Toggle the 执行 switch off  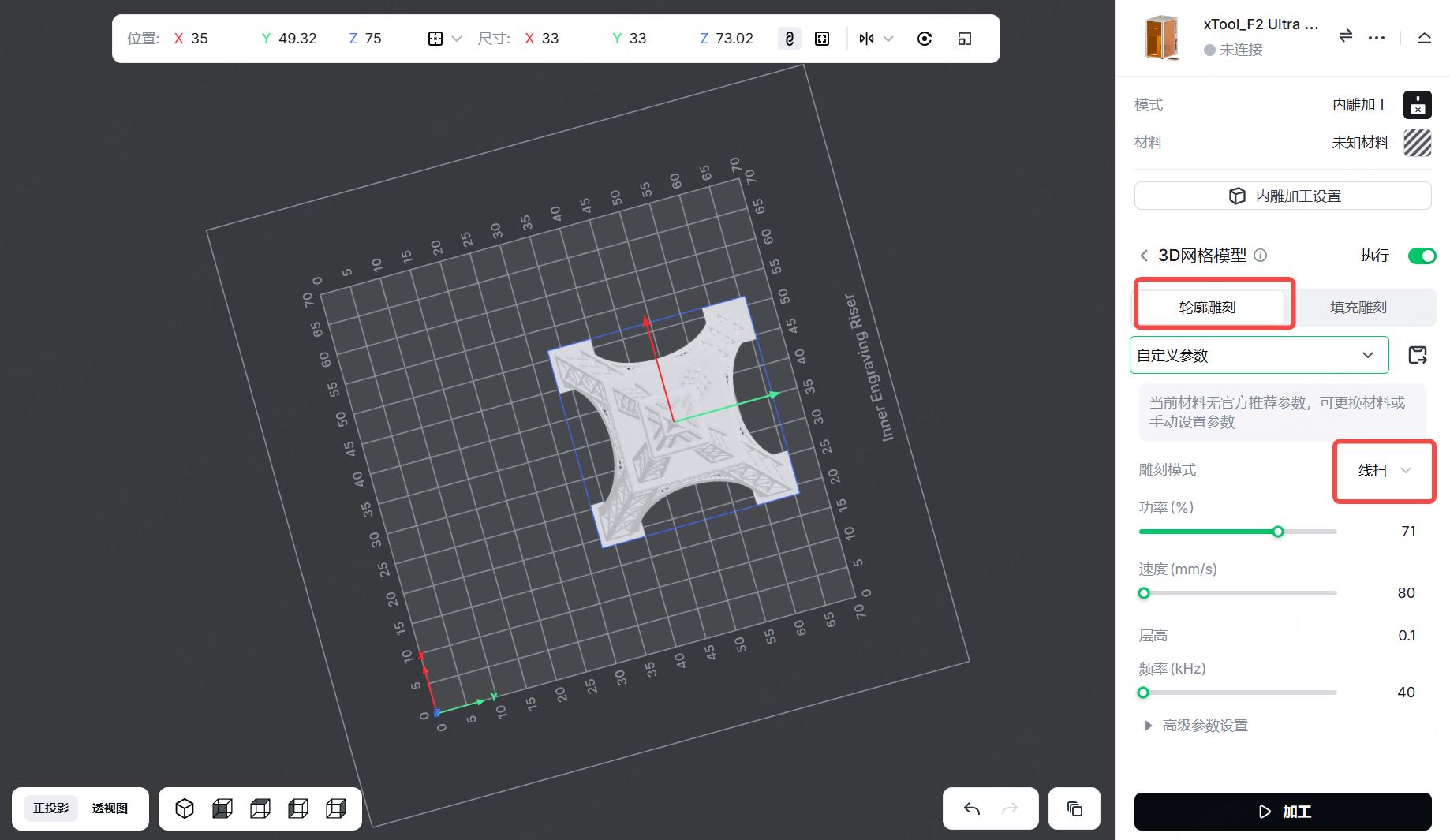coord(1422,256)
